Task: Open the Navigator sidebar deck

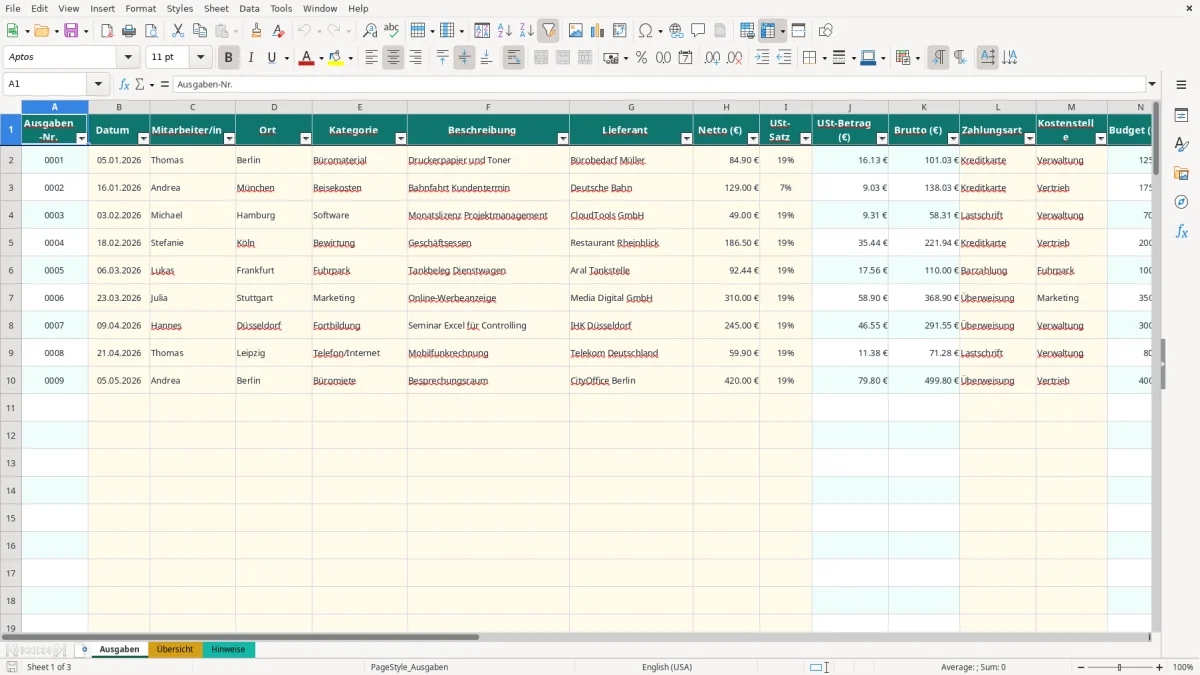Action: (1181, 203)
